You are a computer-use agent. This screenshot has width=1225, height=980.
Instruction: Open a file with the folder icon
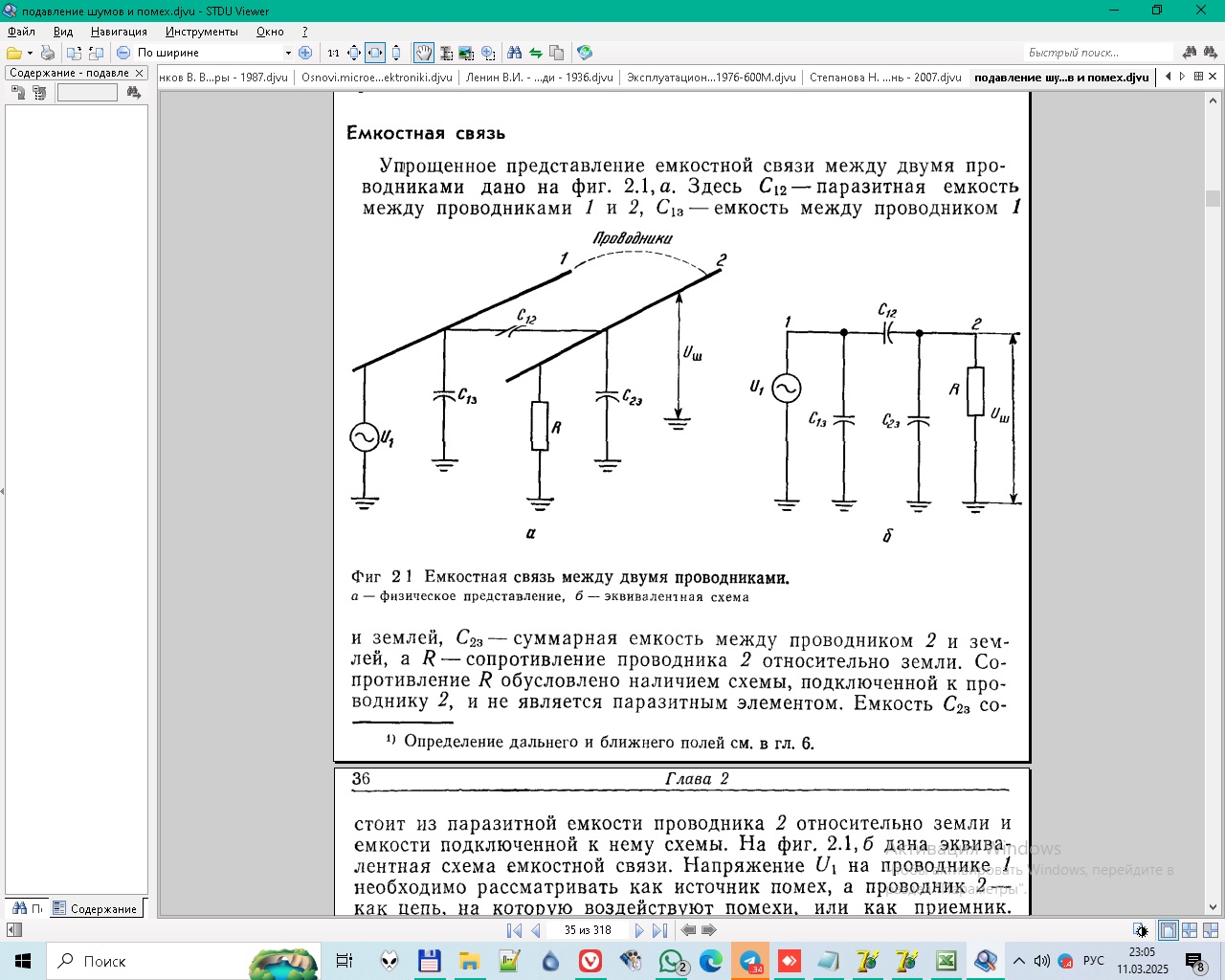coord(14,53)
